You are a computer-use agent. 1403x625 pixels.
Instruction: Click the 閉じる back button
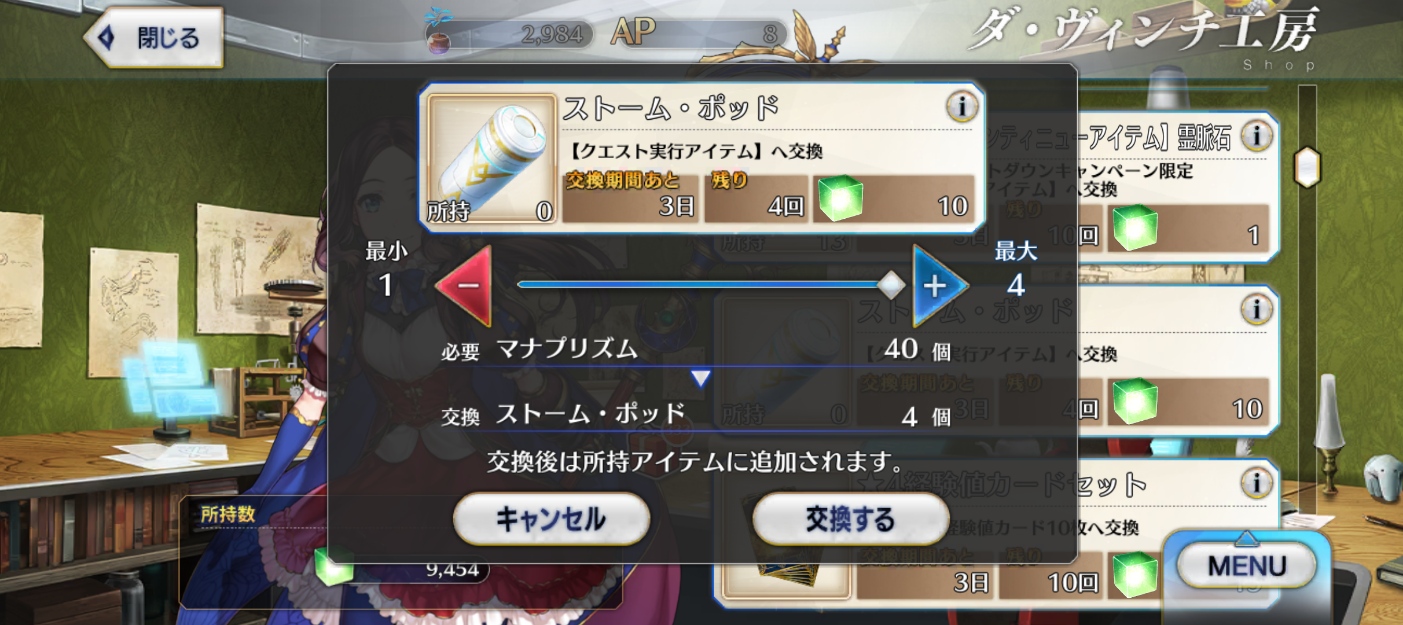[x=154, y=39]
